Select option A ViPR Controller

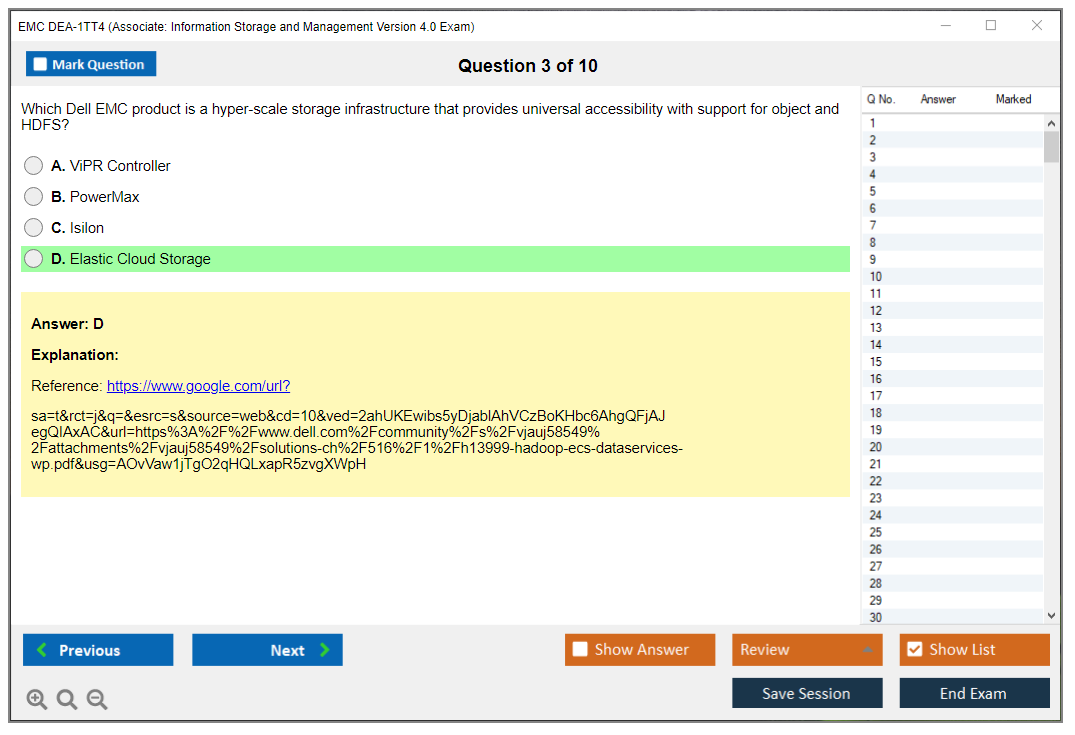[x=34, y=166]
